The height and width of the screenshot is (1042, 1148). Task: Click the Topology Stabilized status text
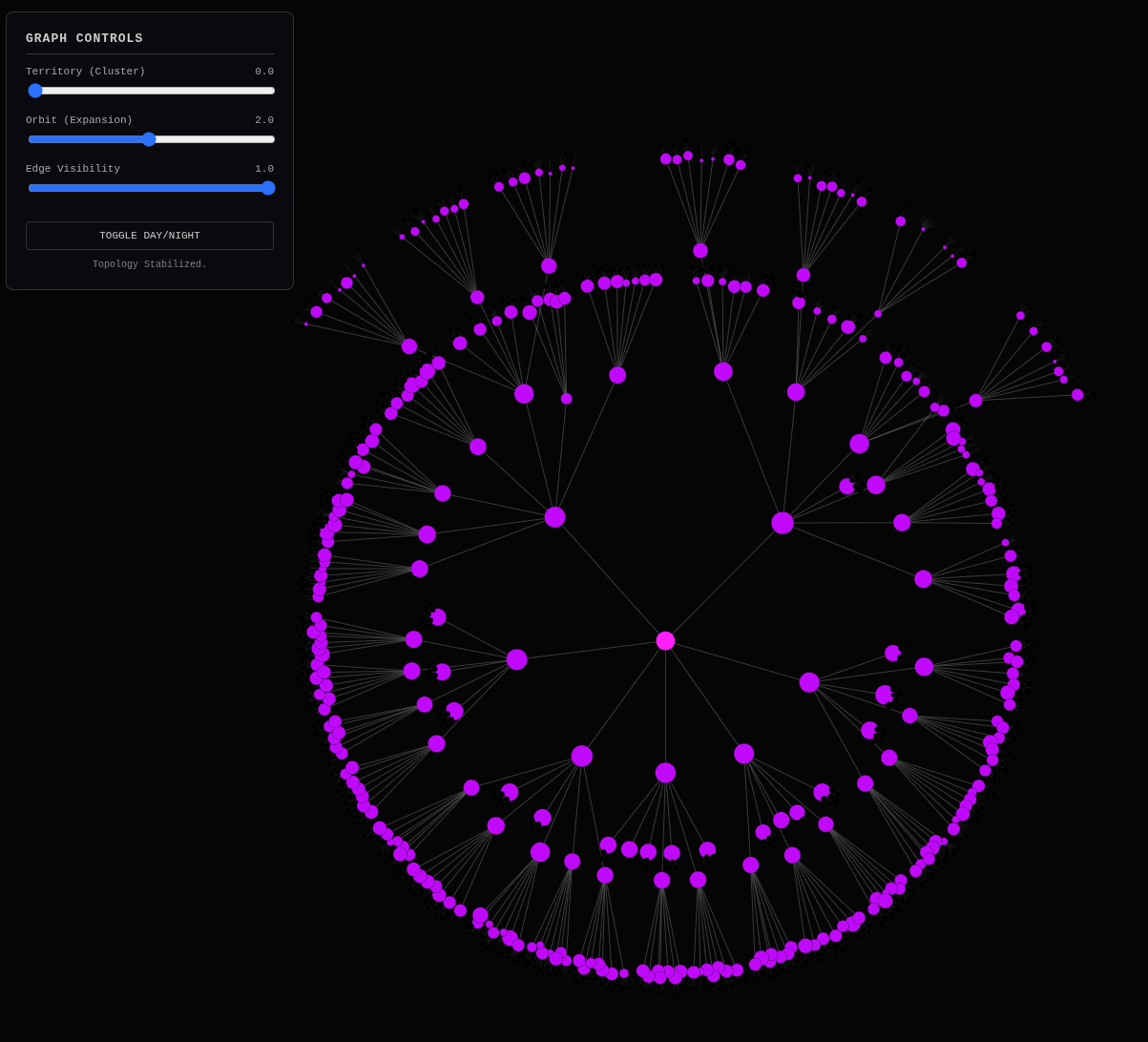pyautogui.click(x=150, y=264)
